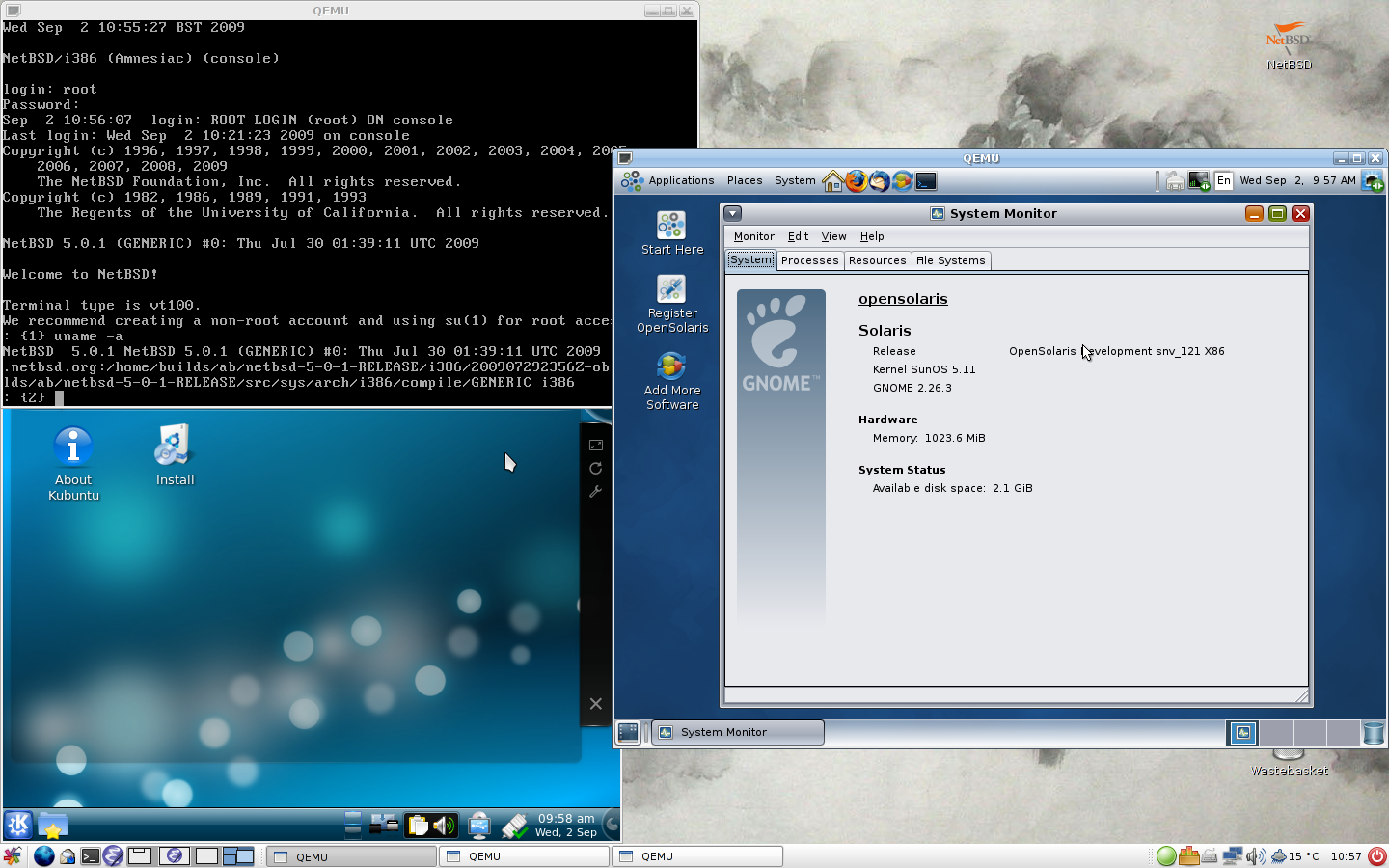Open the Kubuntu Install desktop icon
Image resolution: width=1389 pixels, height=868 pixels.
coord(175,454)
